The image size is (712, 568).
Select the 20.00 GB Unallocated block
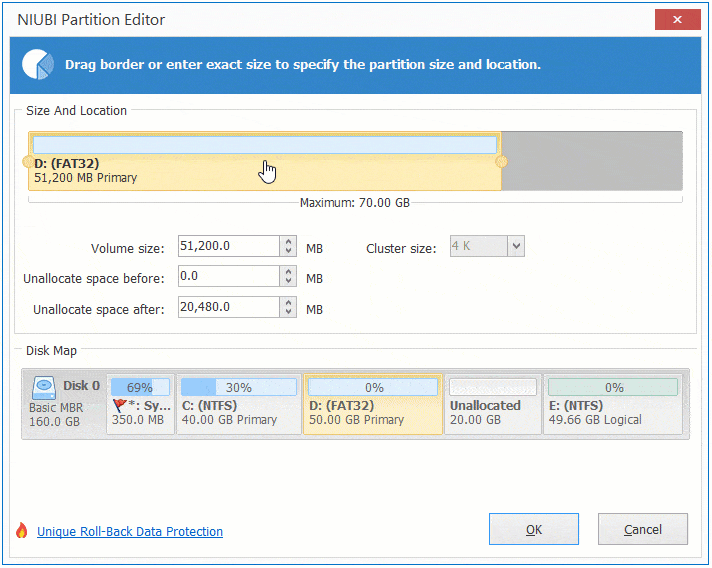tap(493, 404)
